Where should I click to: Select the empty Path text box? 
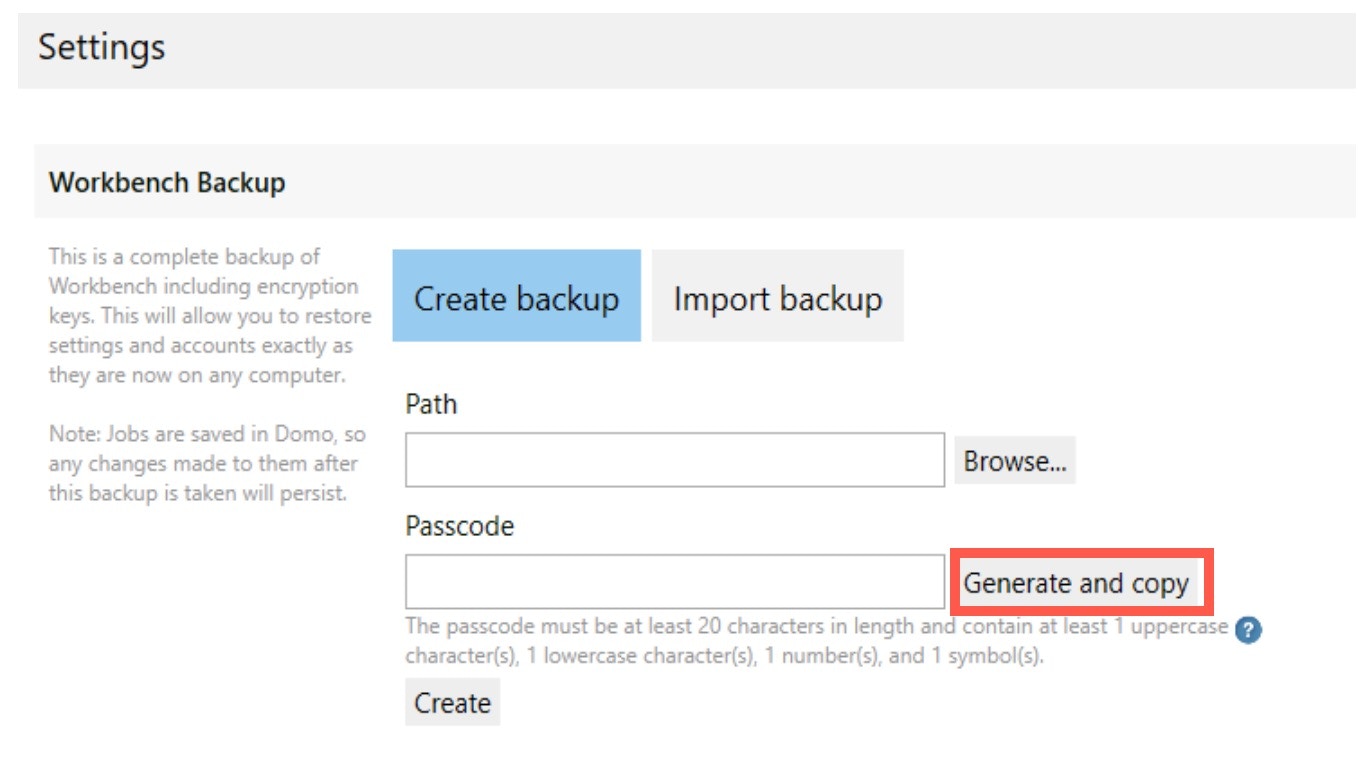coord(675,460)
